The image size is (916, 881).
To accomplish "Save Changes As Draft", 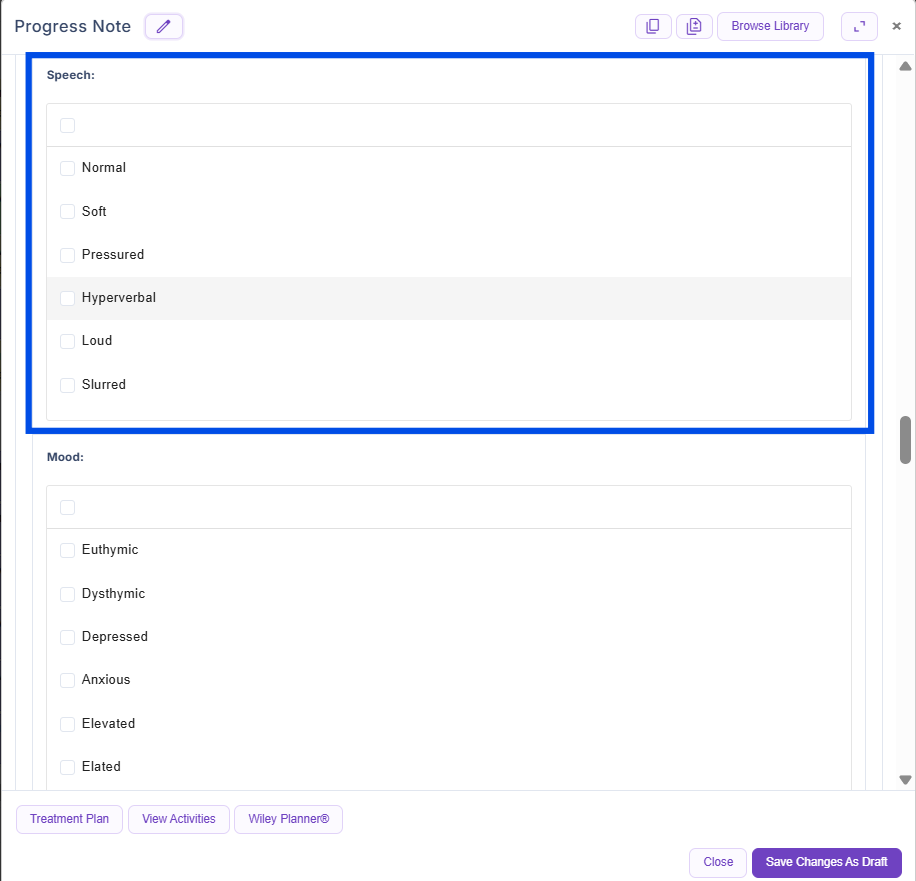I will pyautogui.click(x=826, y=862).
